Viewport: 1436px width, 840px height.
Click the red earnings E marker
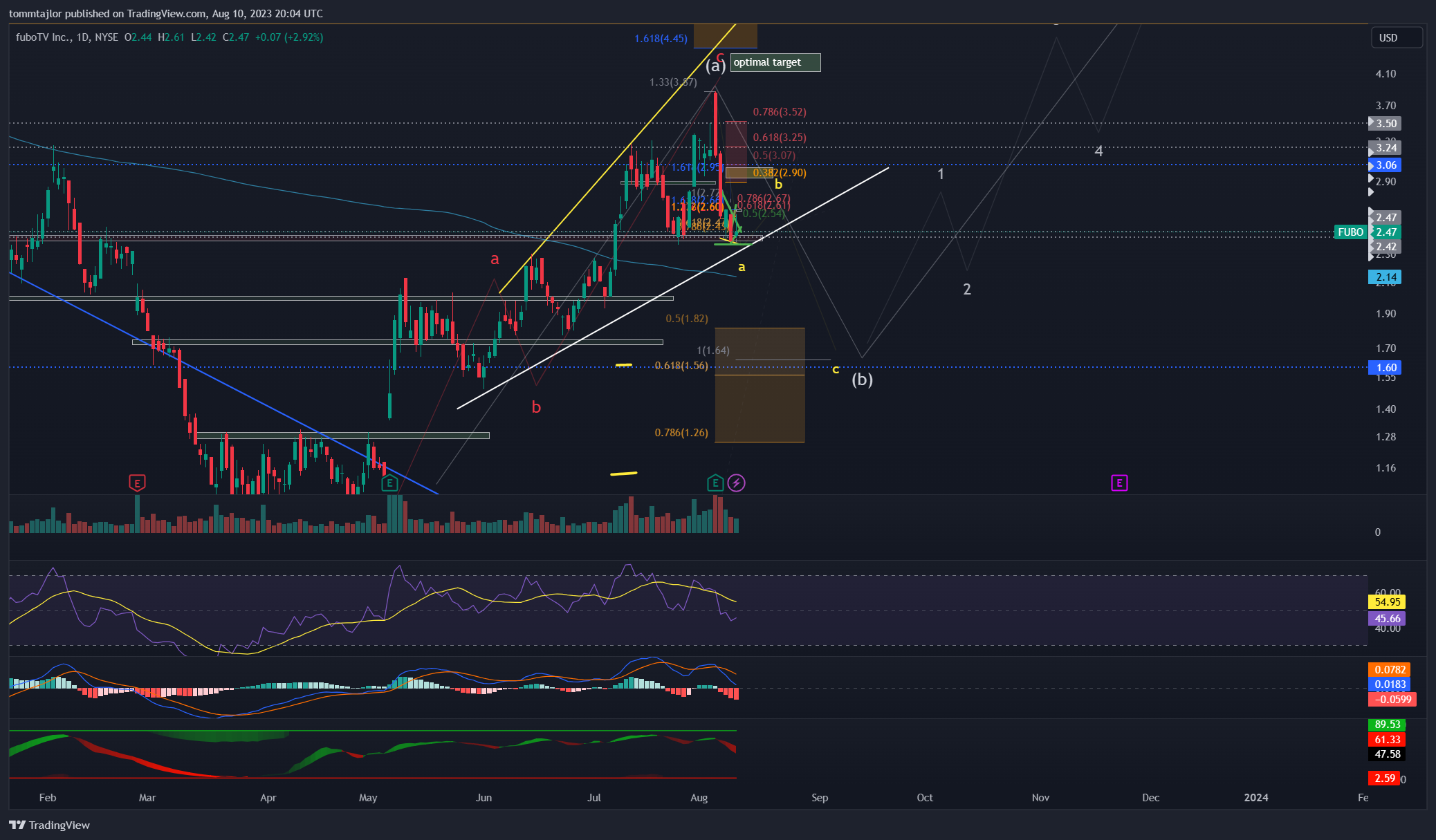pyautogui.click(x=137, y=483)
